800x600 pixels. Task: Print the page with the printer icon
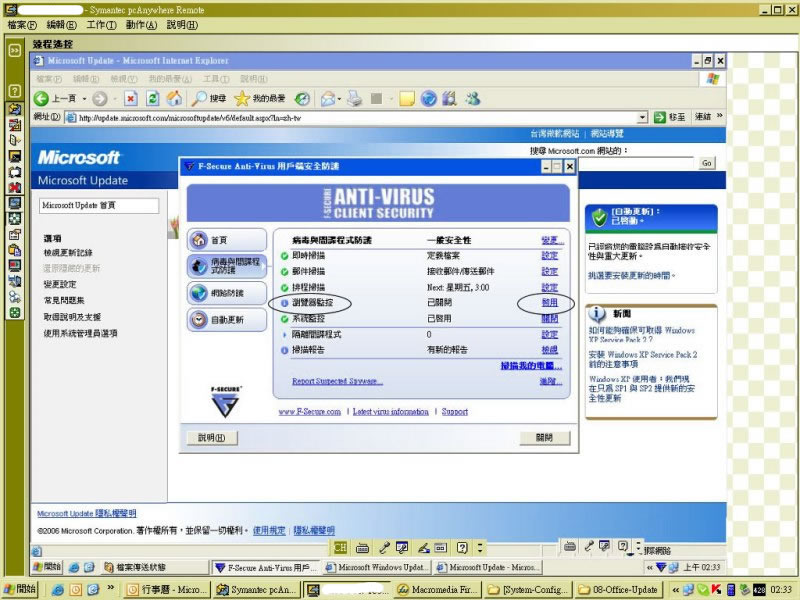tap(355, 98)
